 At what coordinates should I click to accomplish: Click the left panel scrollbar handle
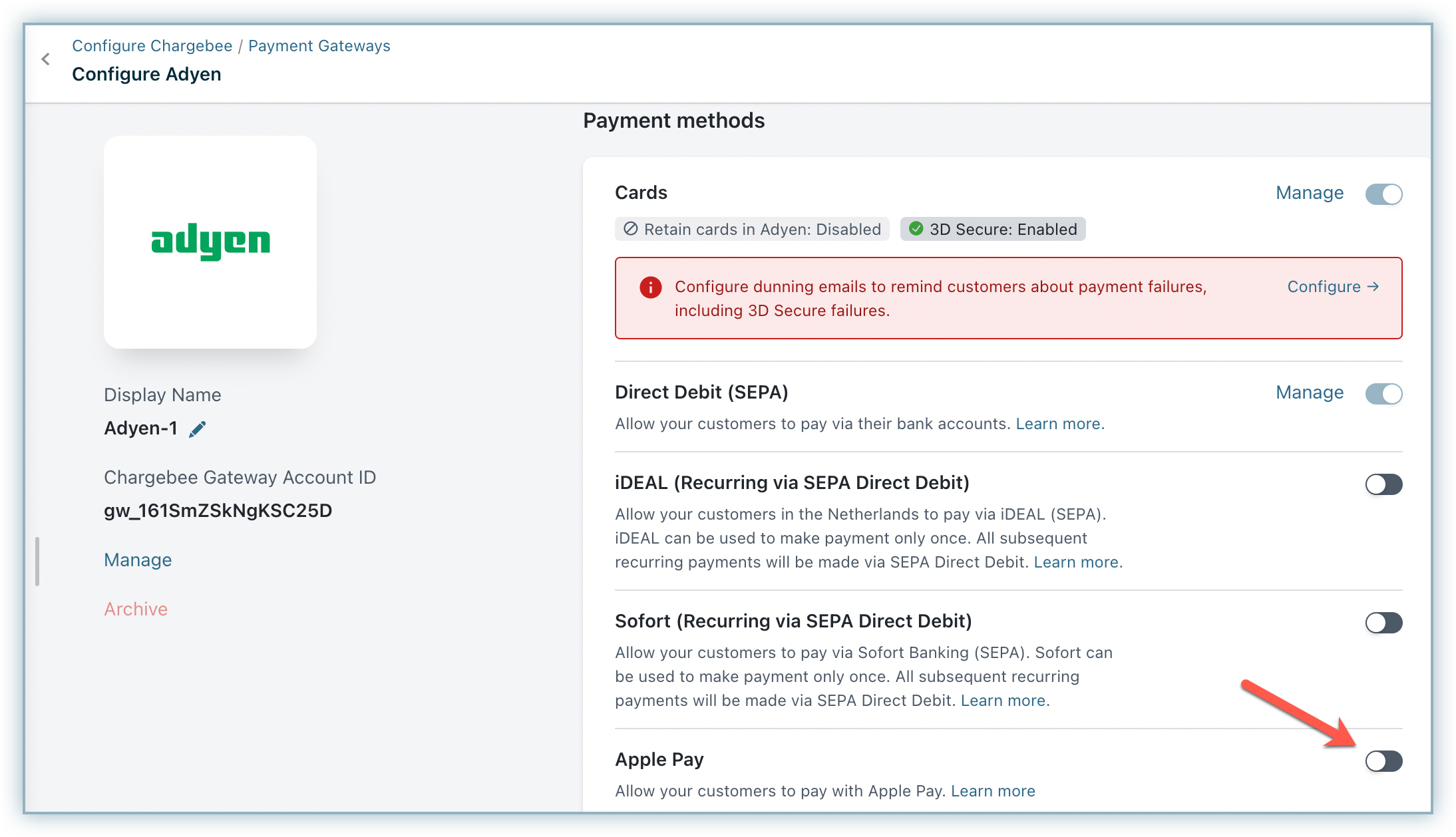coord(37,562)
